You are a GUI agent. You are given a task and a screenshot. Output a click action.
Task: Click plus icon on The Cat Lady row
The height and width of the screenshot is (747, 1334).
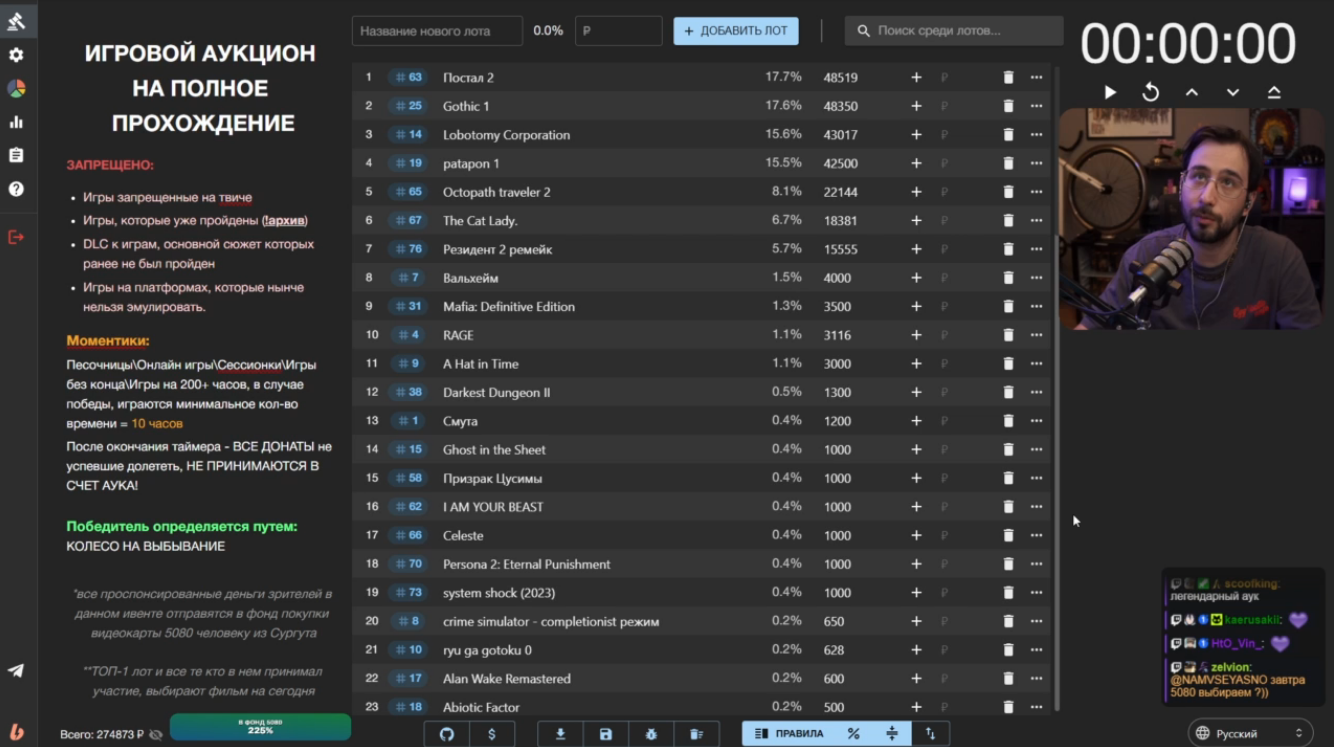click(916, 220)
